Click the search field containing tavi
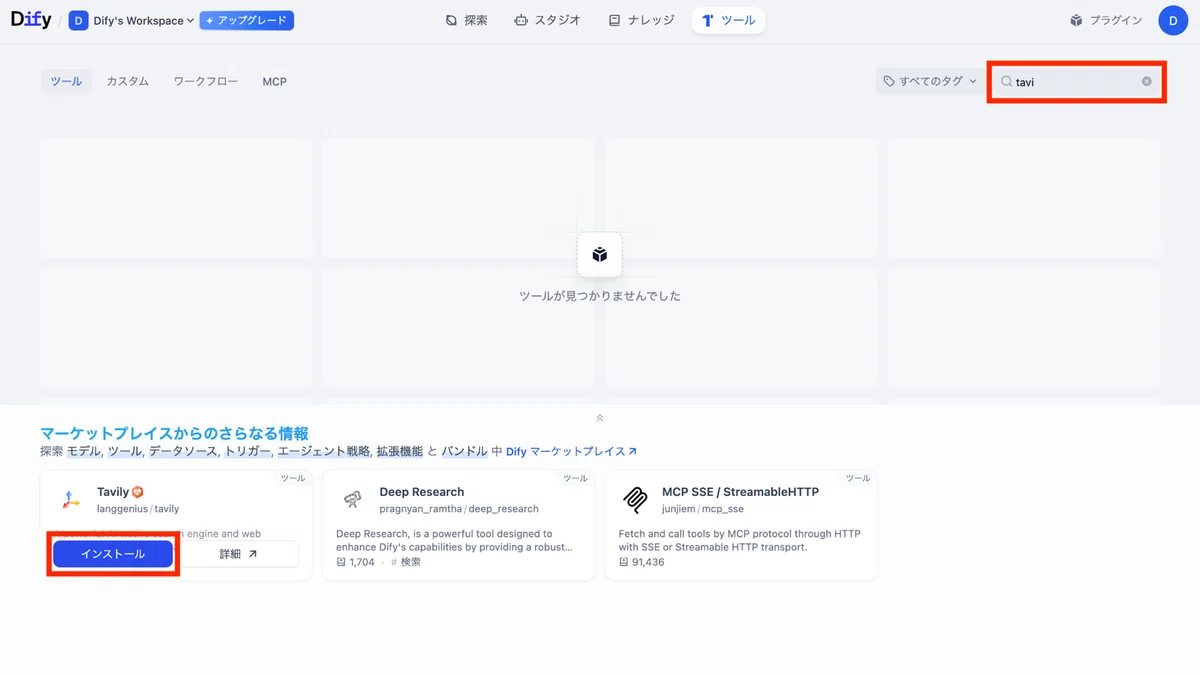Viewport: 1200px width, 674px height. point(1077,81)
